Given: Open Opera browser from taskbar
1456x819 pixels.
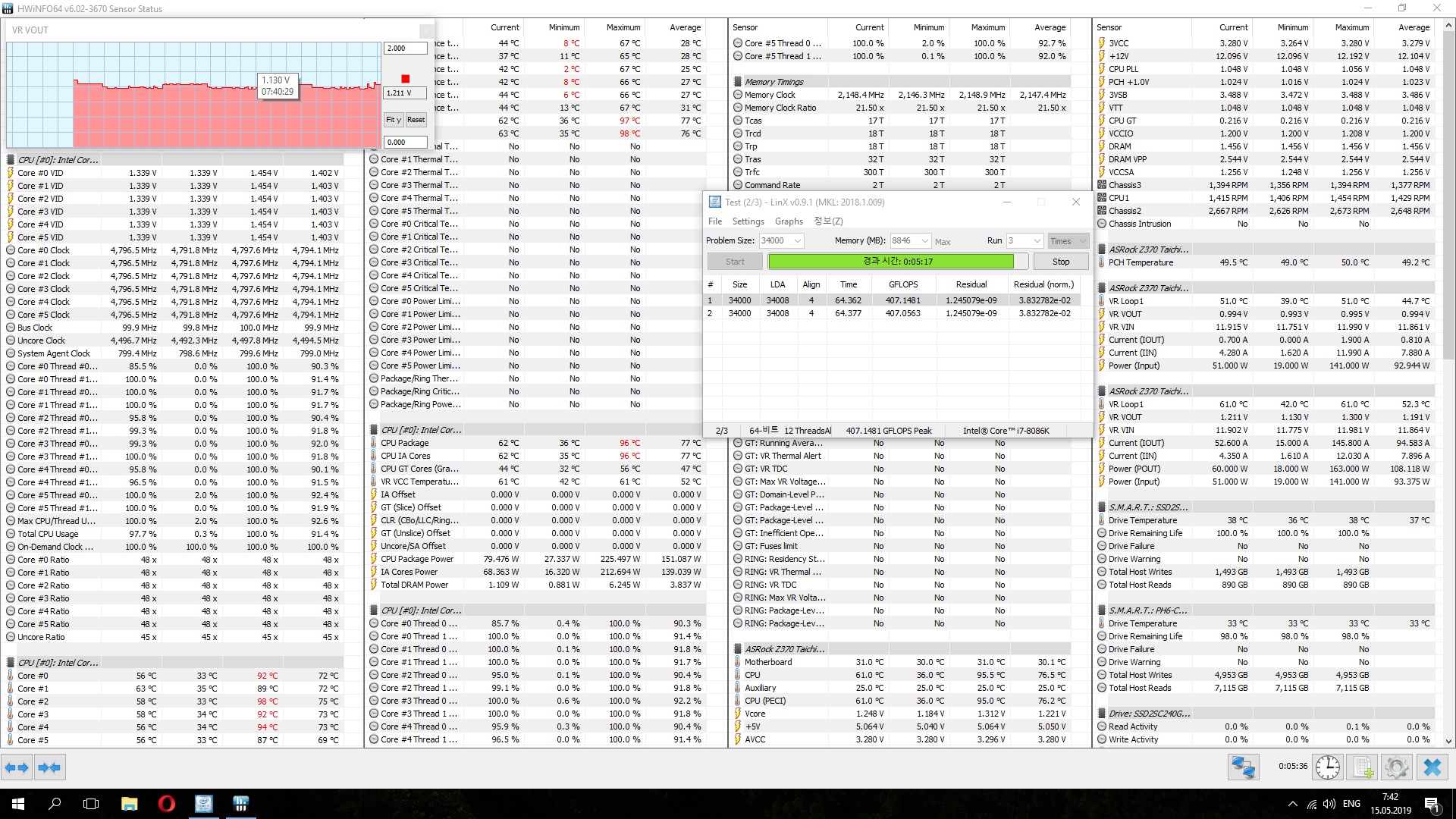Looking at the screenshot, I should point(167,804).
